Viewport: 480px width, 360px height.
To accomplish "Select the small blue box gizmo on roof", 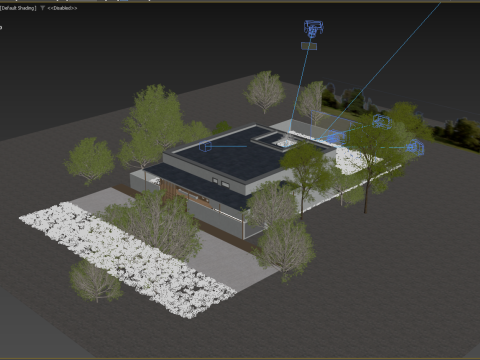I will click(205, 146).
